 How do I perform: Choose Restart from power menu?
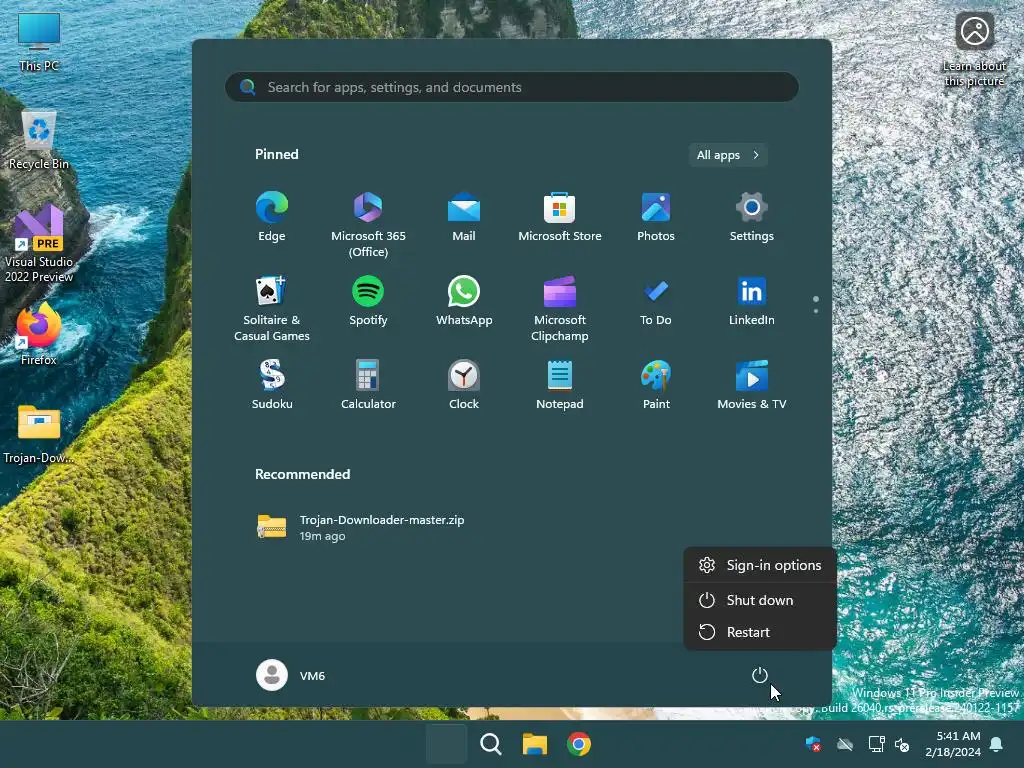(x=760, y=632)
